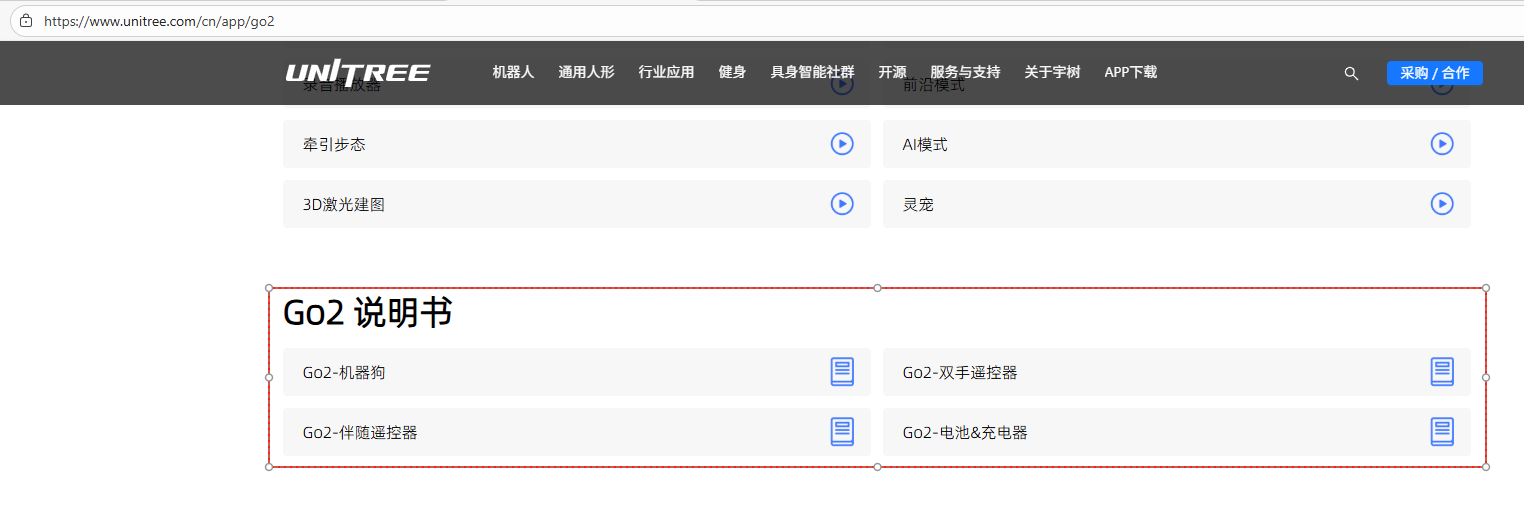Open the 服务与支持 navigation menu
The height and width of the screenshot is (506, 1524).
tap(965, 72)
